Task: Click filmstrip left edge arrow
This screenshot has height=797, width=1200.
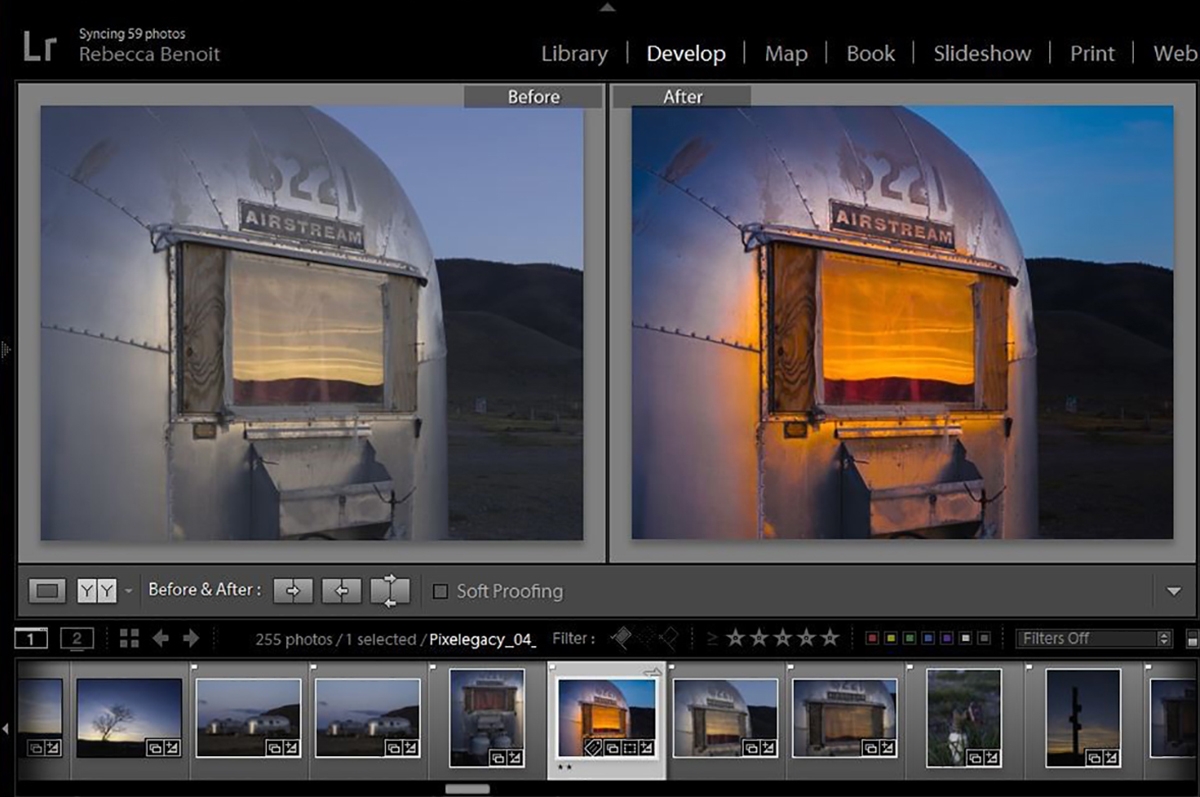Action: [x=5, y=729]
